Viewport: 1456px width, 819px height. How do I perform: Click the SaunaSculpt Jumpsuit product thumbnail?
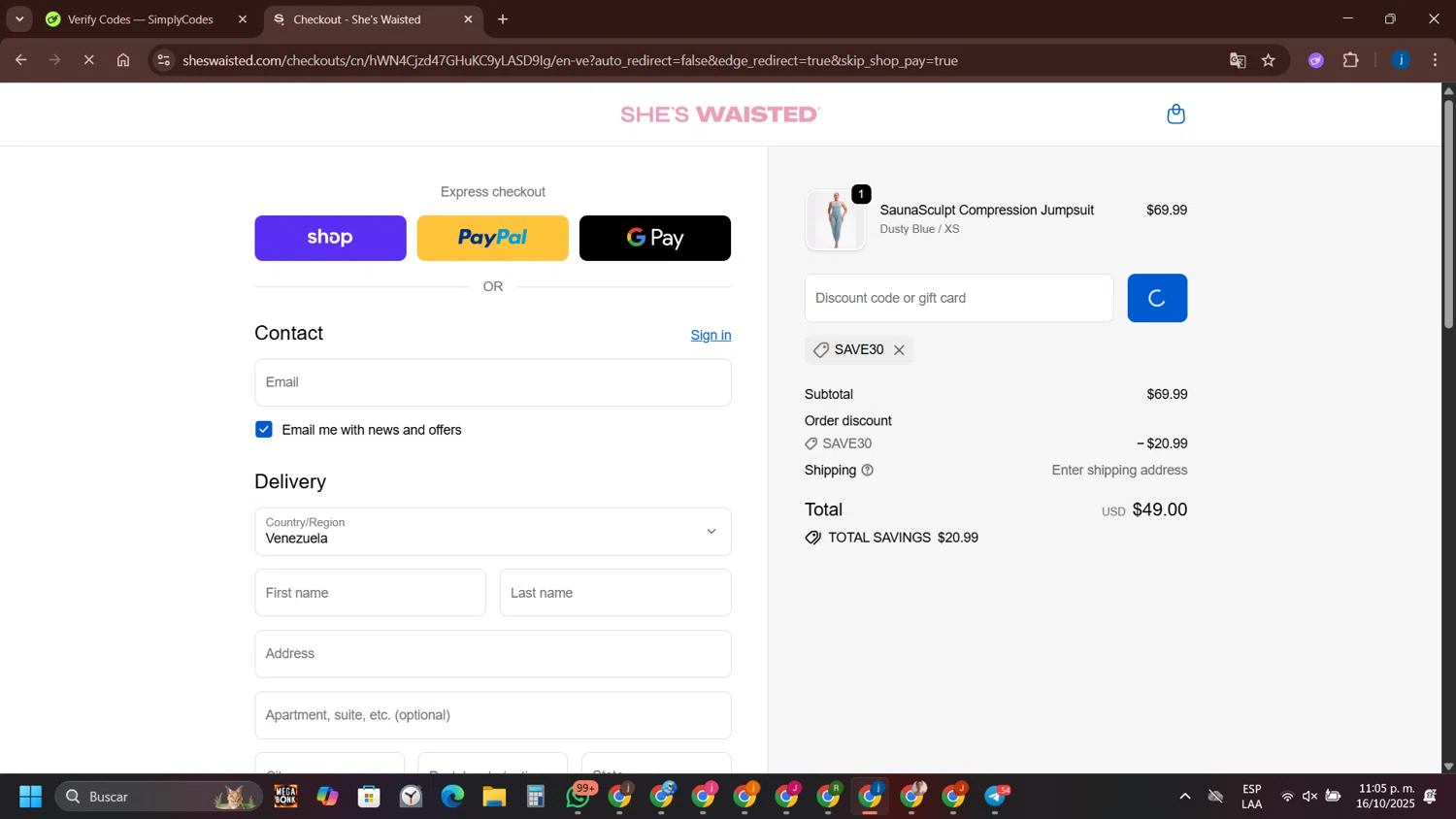pyautogui.click(x=836, y=220)
